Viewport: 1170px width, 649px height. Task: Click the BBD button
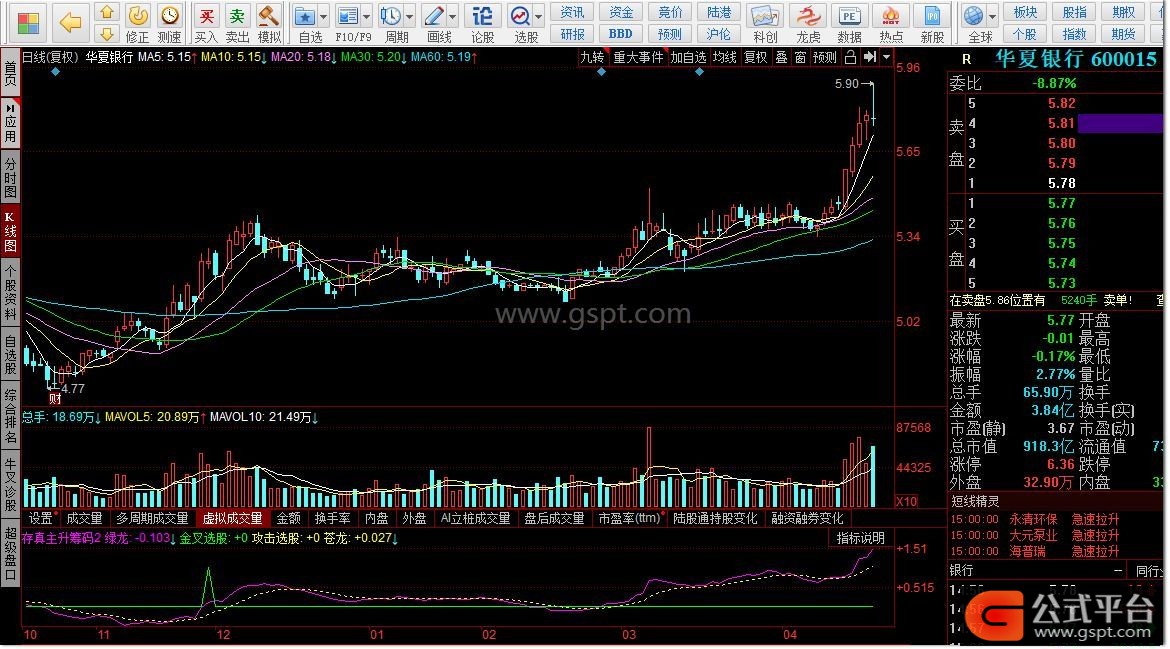(x=621, y=34)
